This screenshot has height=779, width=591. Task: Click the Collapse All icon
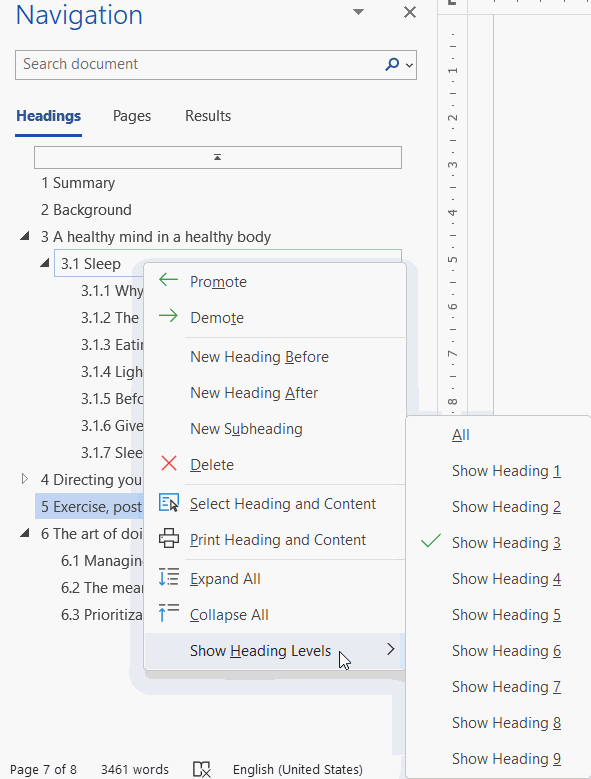(169, 613)
